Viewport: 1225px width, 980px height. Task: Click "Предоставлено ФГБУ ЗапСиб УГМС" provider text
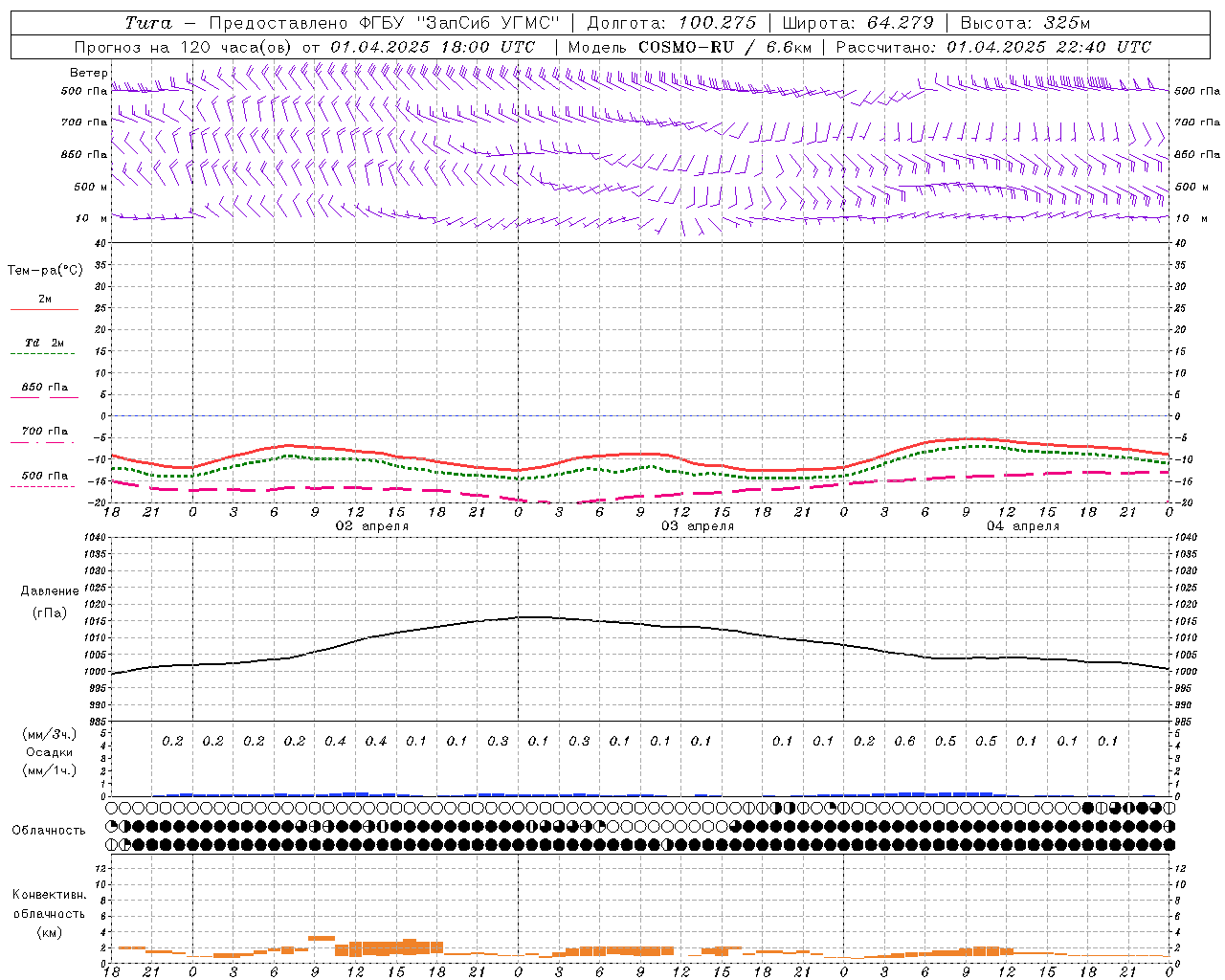pyautogui.click(x=384, y=23)
